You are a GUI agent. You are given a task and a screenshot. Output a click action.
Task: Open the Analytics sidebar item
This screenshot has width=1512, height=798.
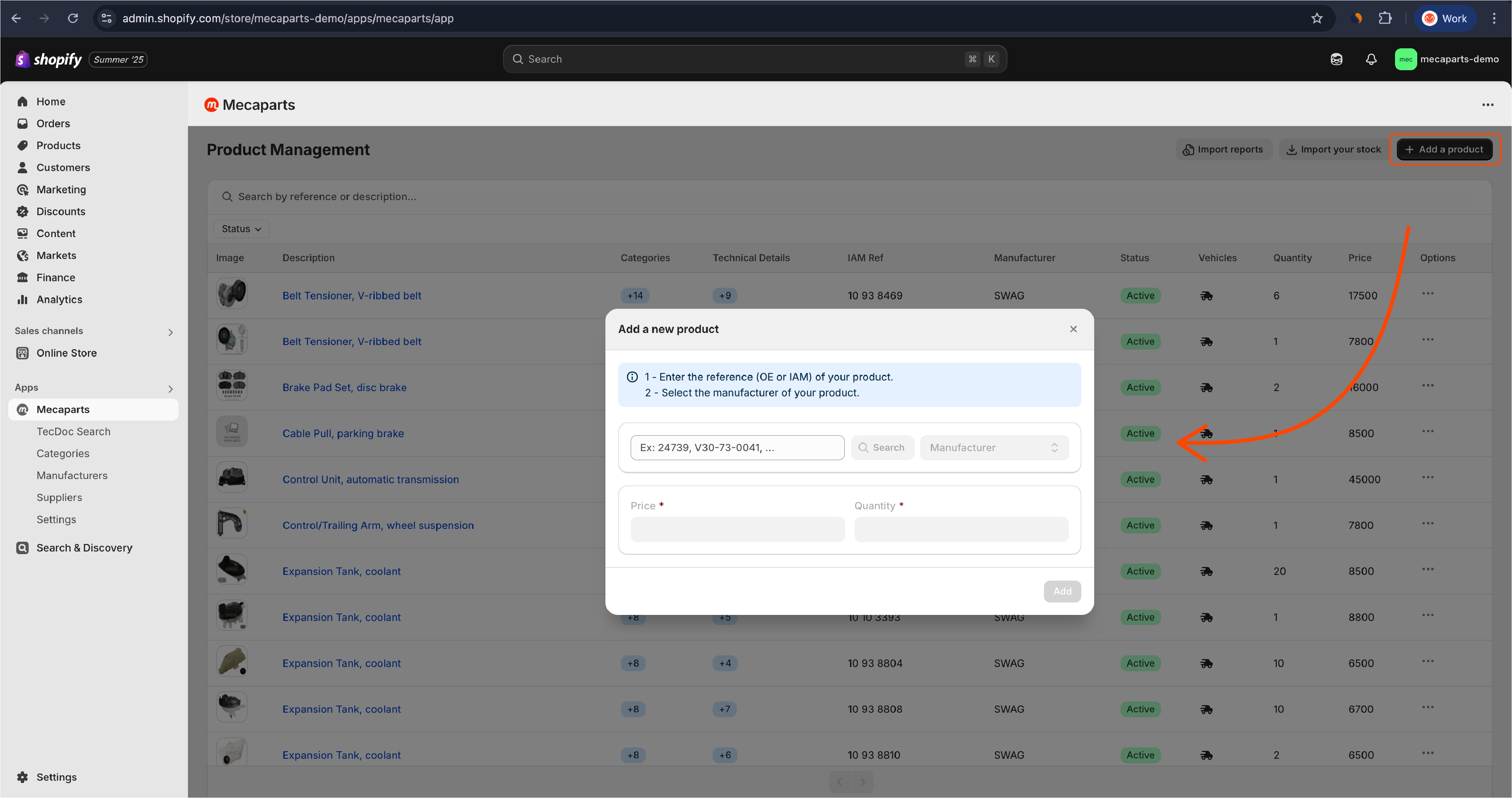pyautogui.click(x=59, y=299)
